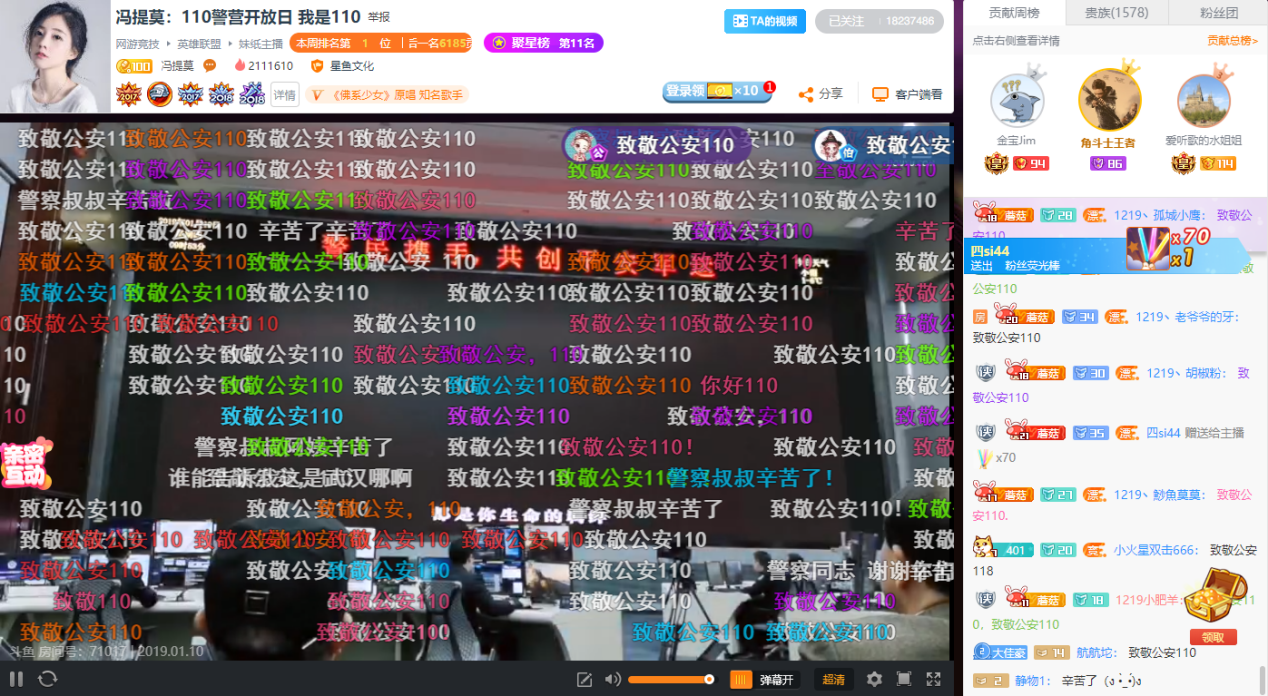The width and height of the screenshot is (1268, 696).
Task: Click the 分享 share icon
Action: [806, 94]
